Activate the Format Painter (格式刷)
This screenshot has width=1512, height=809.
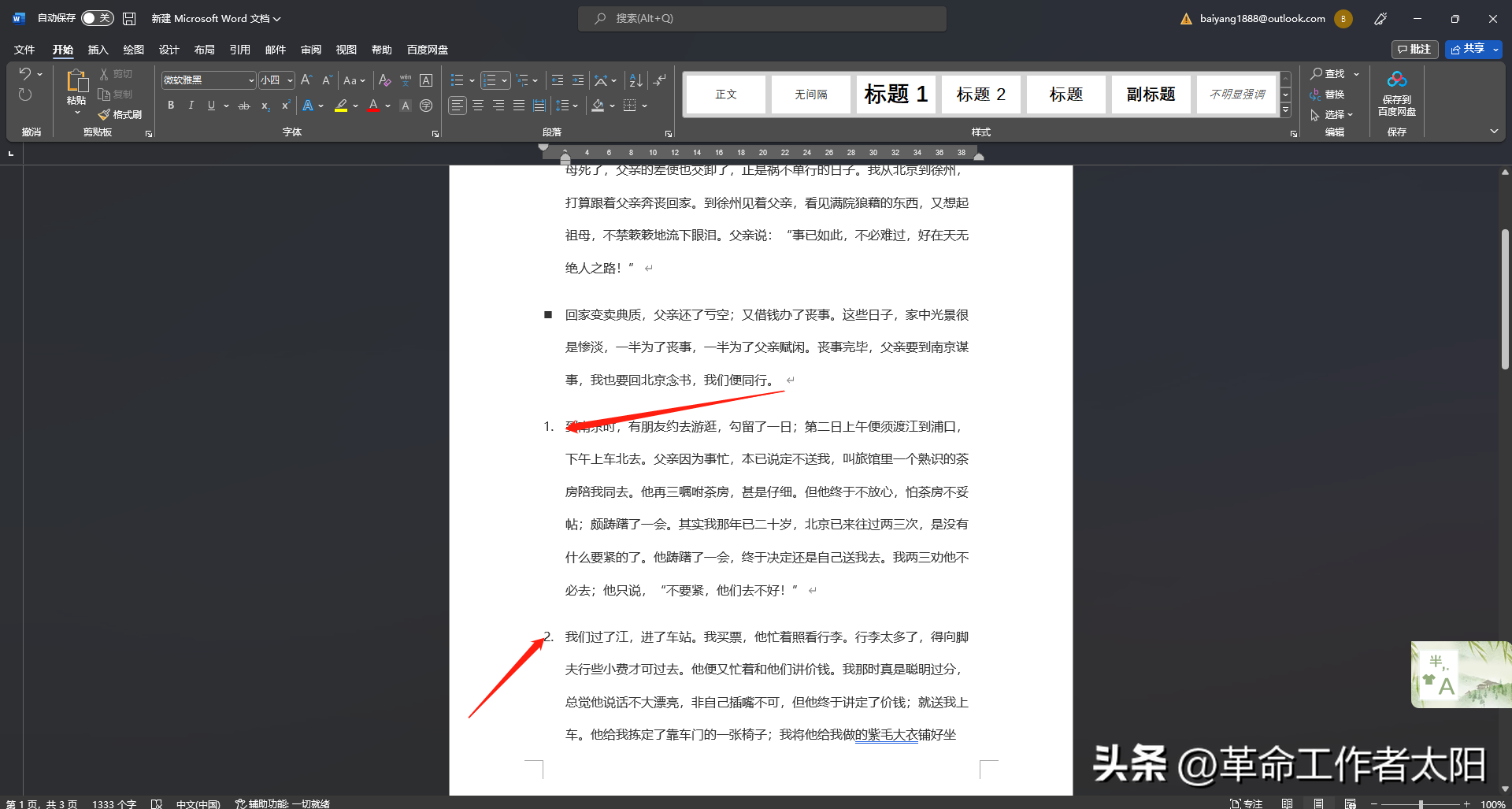pos(120,115)
